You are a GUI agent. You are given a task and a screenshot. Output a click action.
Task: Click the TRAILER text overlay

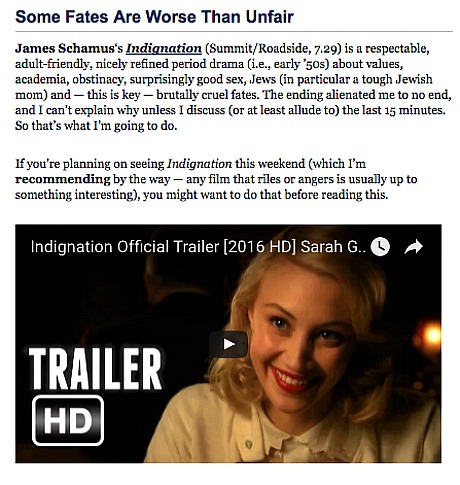(95, 369)
